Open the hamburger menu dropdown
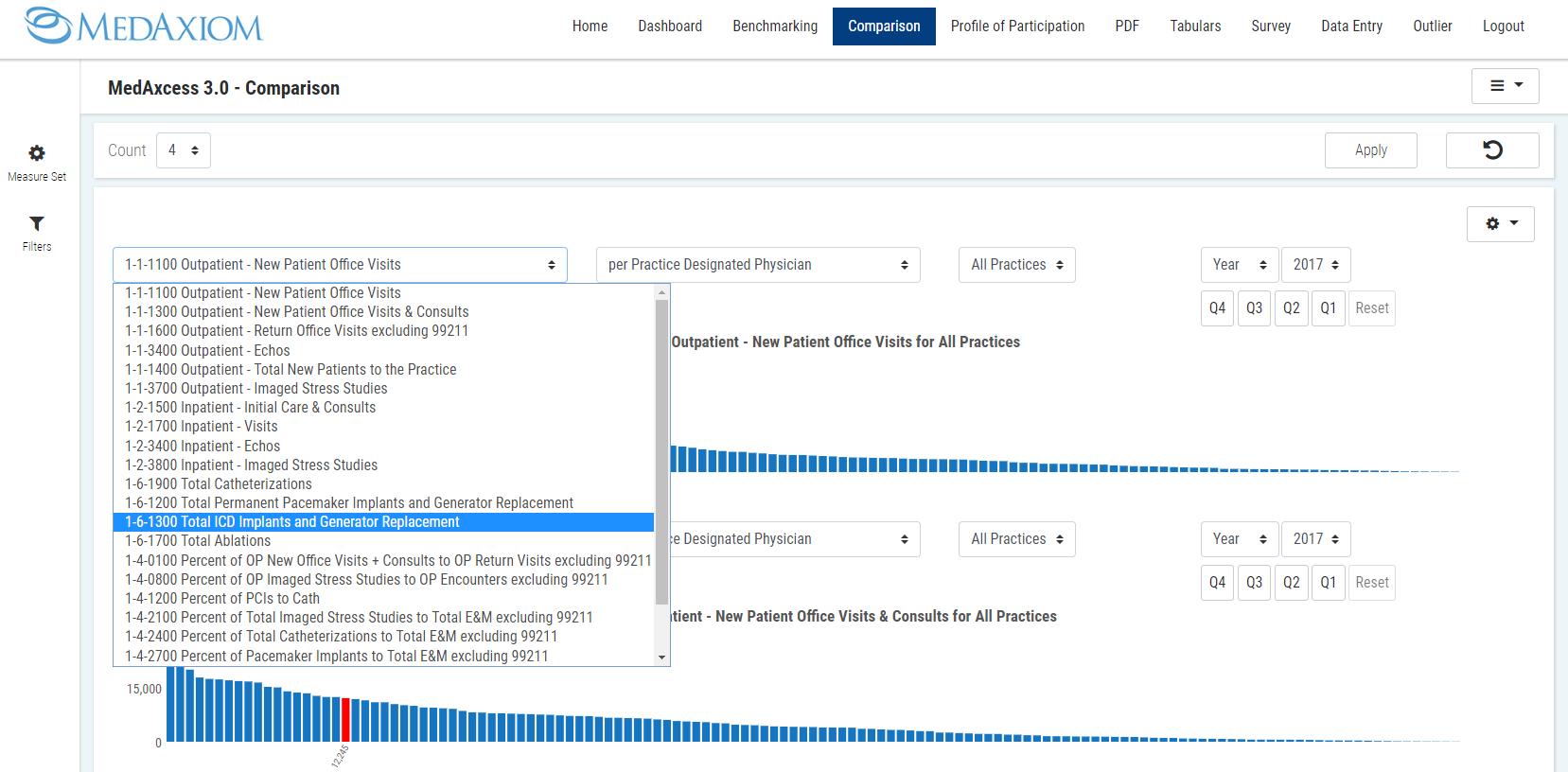Screen dimensions: 1568x772 click(1505, 86)
